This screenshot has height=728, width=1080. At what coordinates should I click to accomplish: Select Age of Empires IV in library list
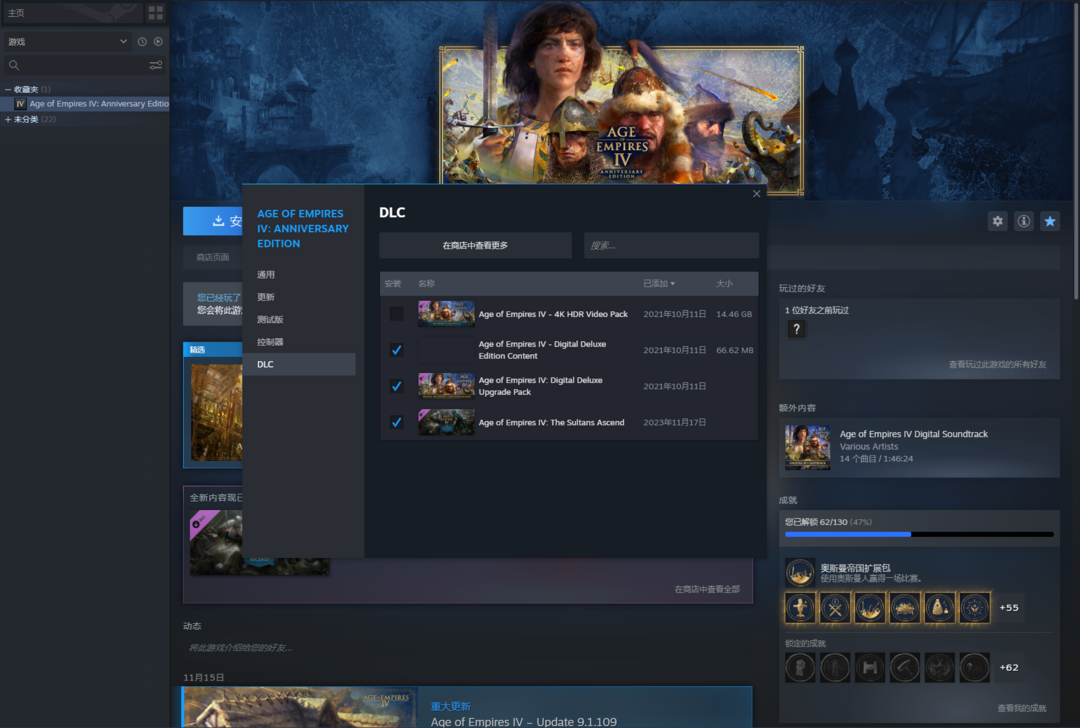point(86,104)
